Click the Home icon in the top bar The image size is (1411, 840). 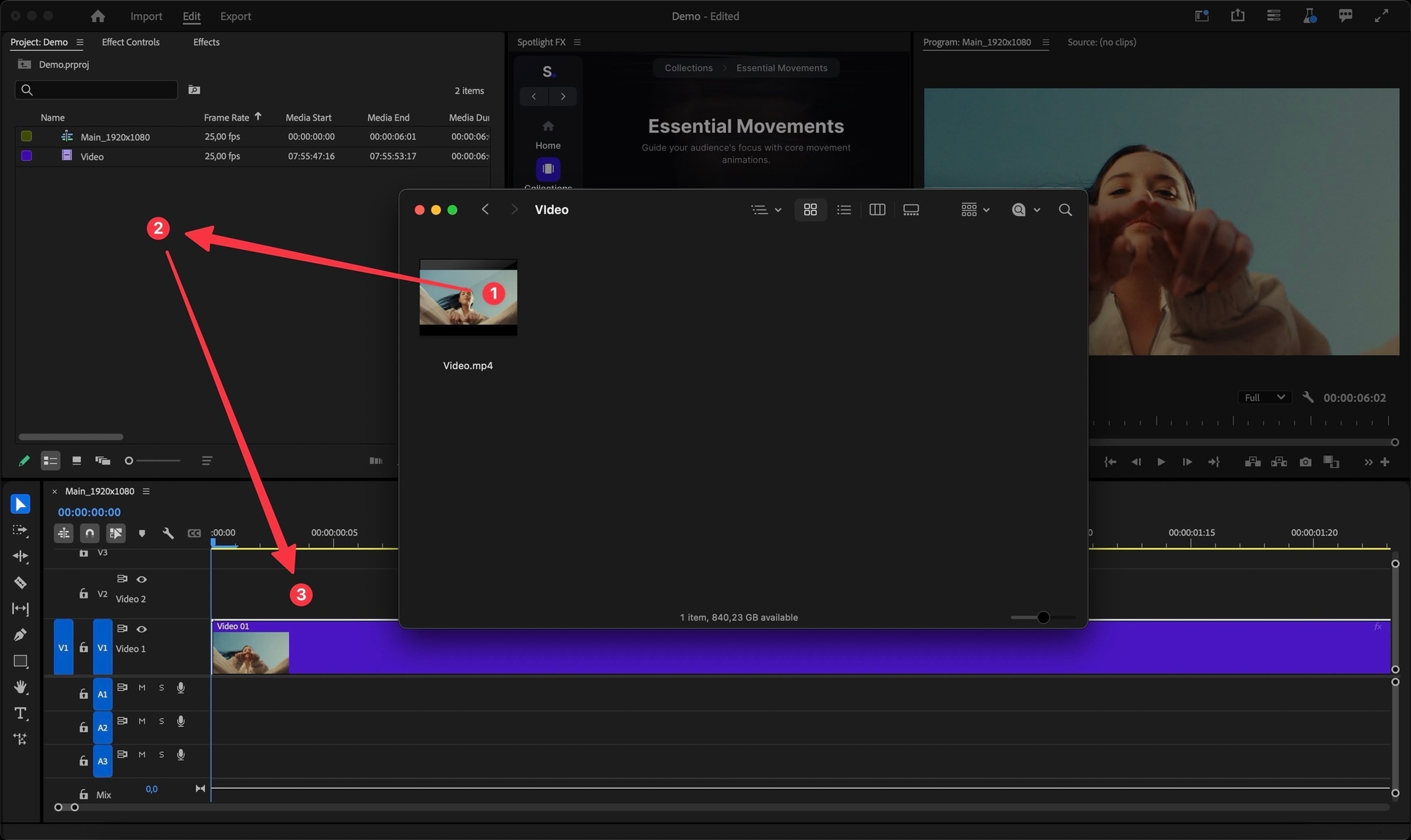point(98,16)
